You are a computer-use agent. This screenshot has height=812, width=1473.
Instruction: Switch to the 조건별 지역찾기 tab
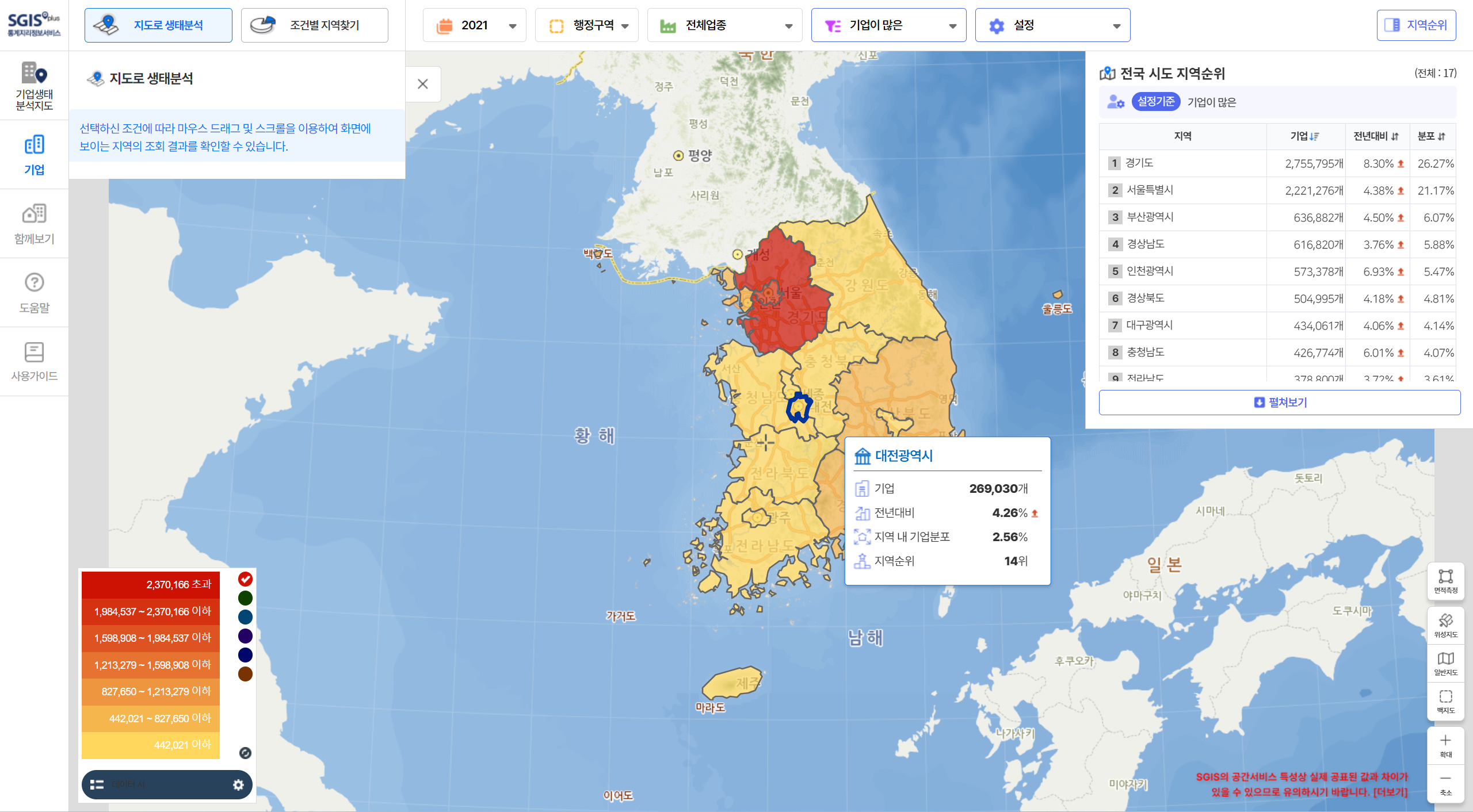(x=314, y=25)
